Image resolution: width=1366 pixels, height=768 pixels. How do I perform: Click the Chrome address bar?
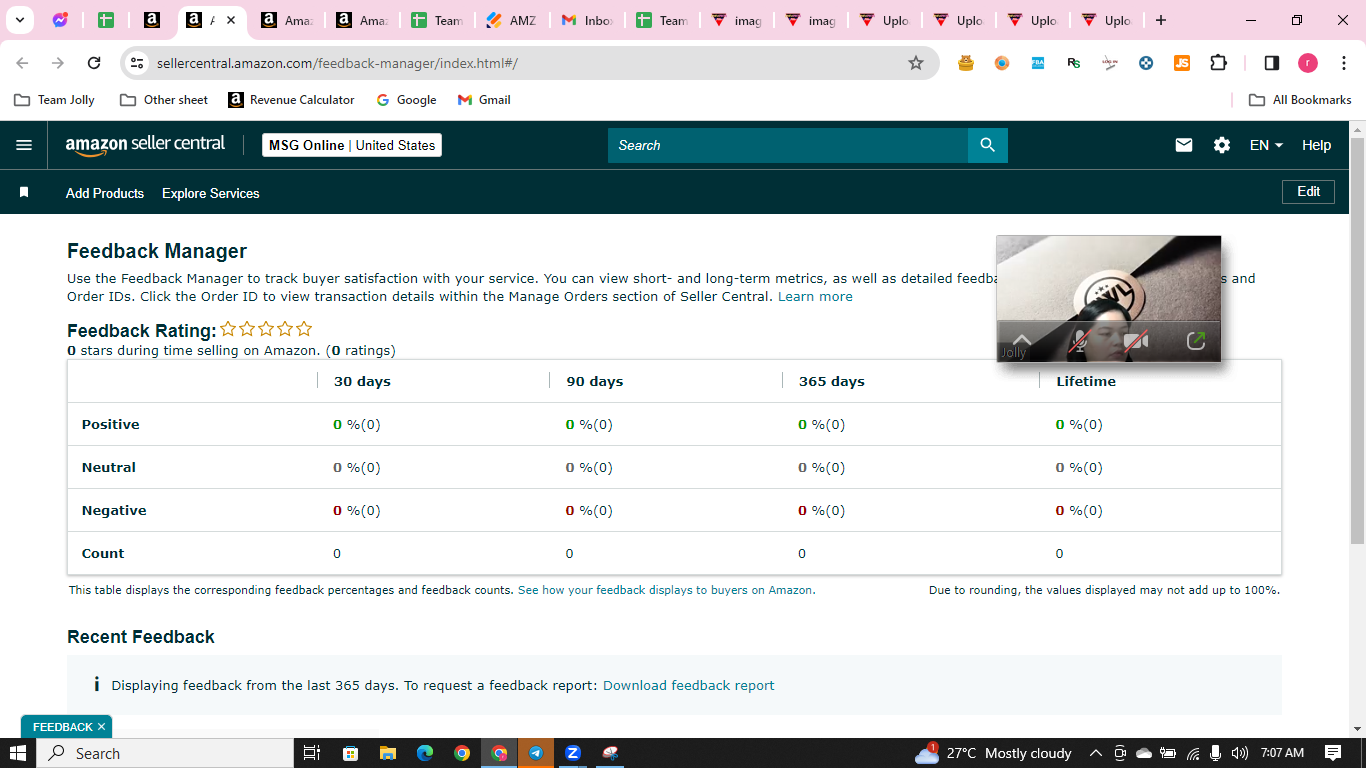coord(530,63)
